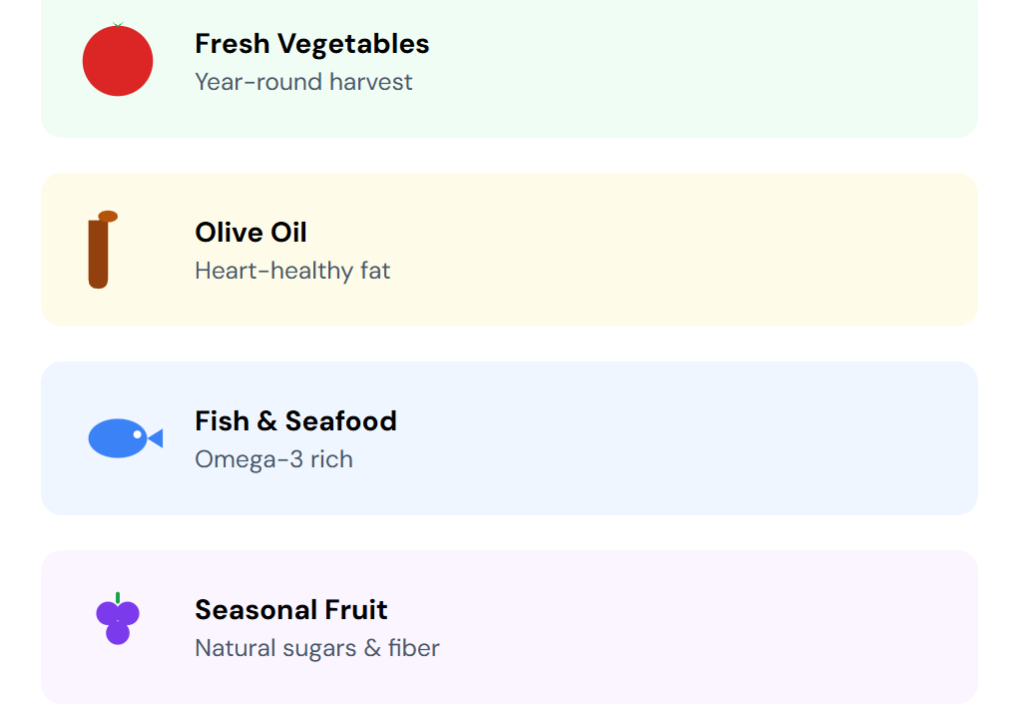Click the "Omega-3 rich" description text
The image size is (1024, 707).
click(x=274, y=460)
